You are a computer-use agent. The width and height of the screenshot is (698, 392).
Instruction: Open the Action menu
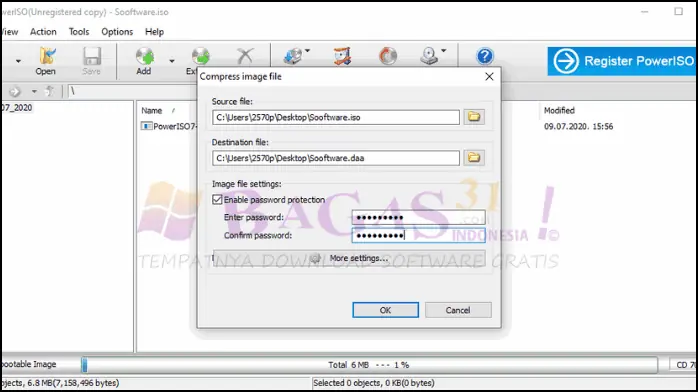(43, 32)
